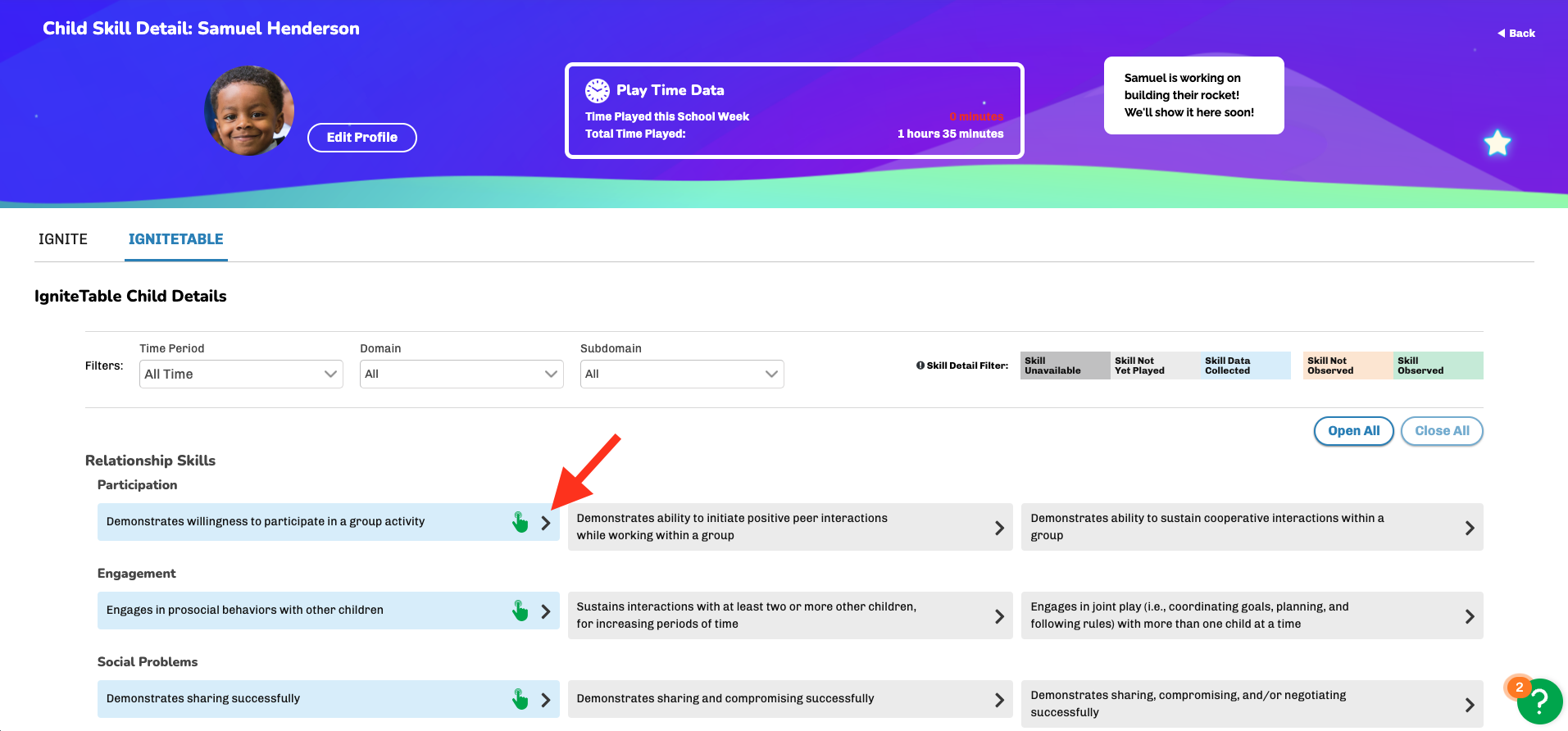Click the '1 hours 35 minutes' total time value
Screen dimensions: 1568x731
(951, 134)
